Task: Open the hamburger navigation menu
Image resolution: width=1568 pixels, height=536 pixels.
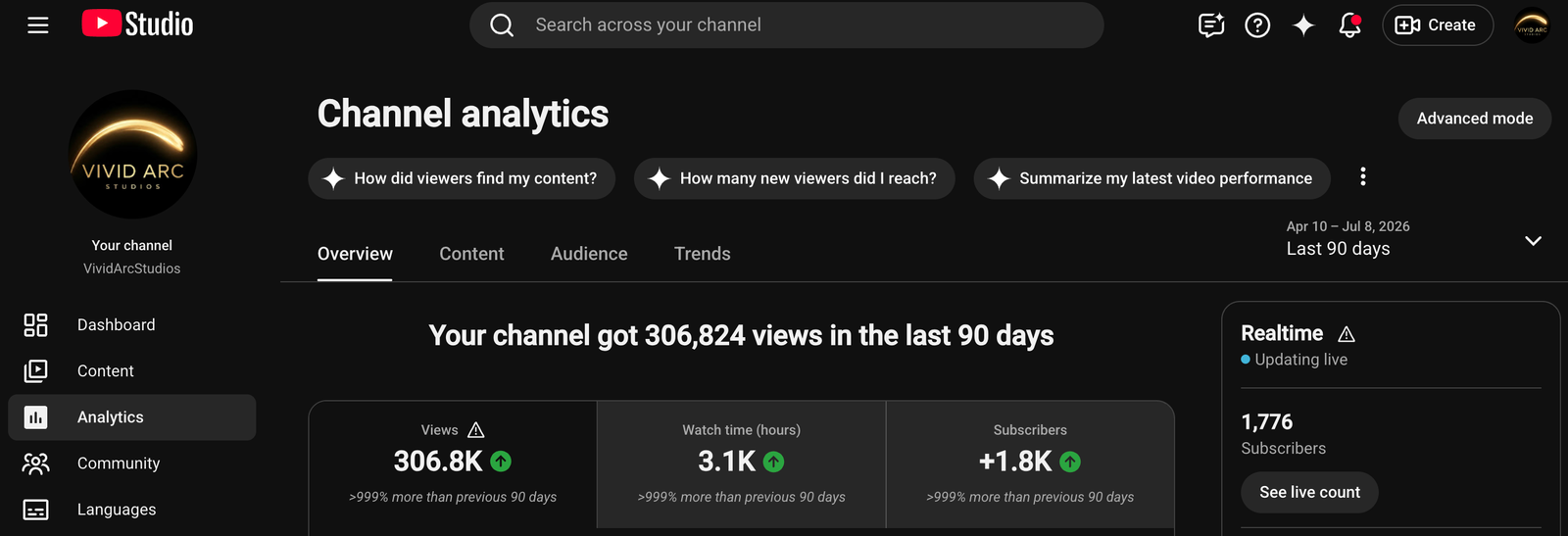Action: click(x=38, y=25)
